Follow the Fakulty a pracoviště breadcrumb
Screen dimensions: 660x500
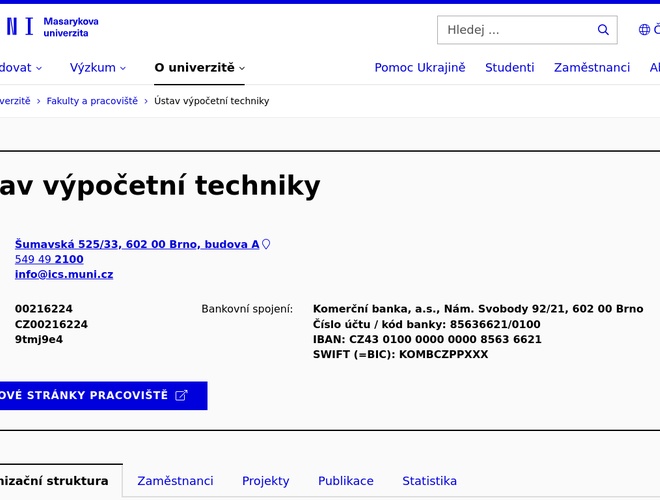pos(92,101)
